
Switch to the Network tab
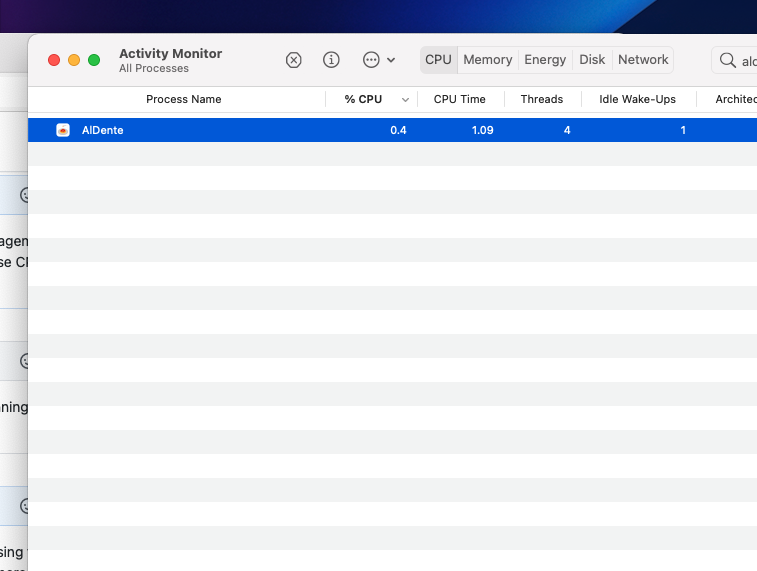tap(643, 60)
